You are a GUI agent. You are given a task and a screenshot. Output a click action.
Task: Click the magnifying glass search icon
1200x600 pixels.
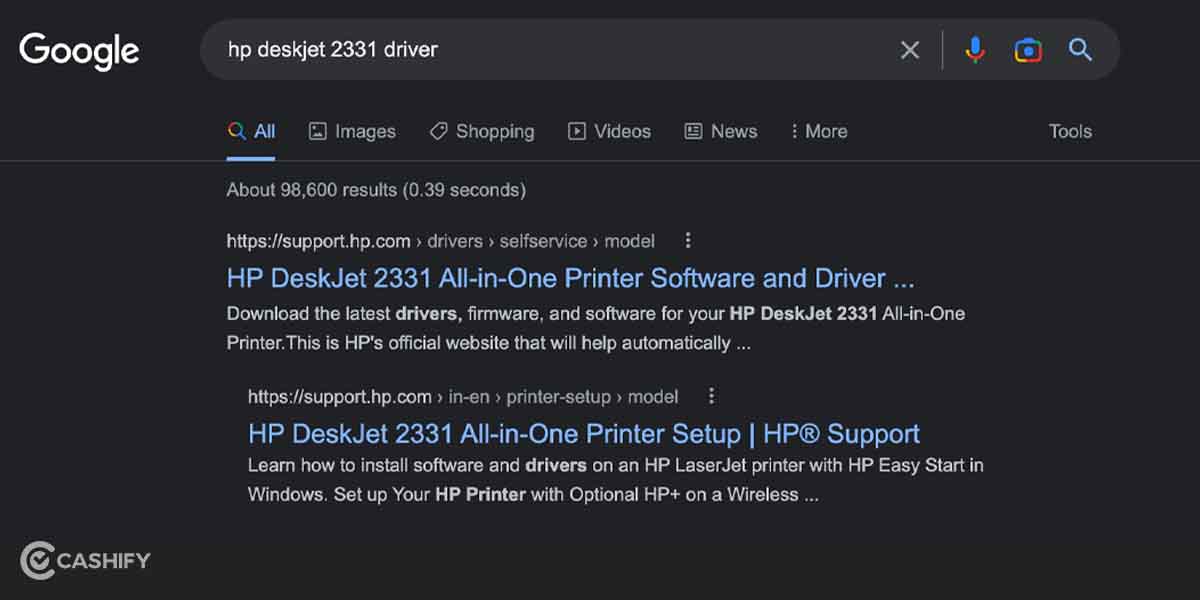pyautogui.click(x=1080, y=49)
